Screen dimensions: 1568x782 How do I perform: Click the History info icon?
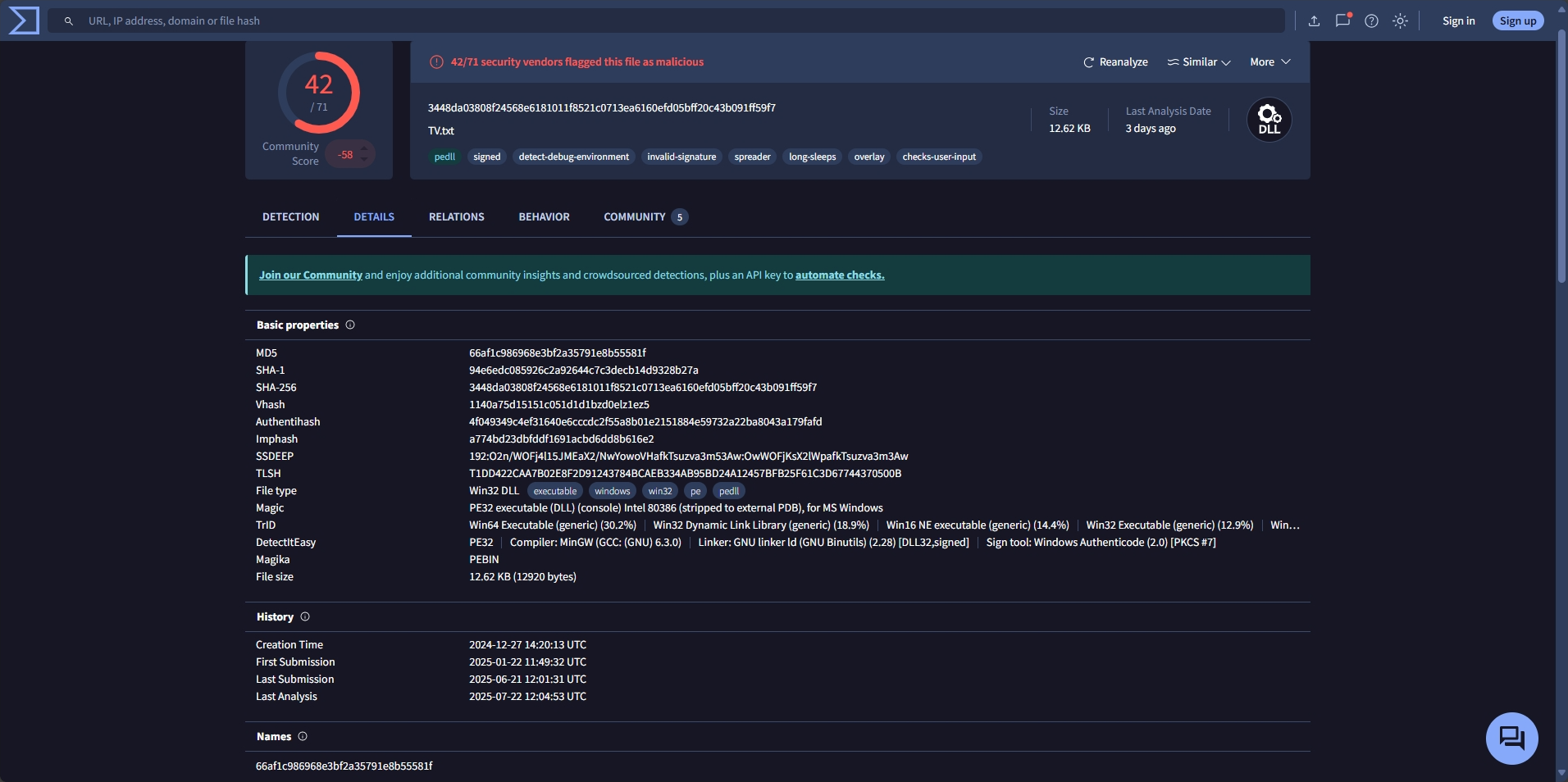(305, 617)
